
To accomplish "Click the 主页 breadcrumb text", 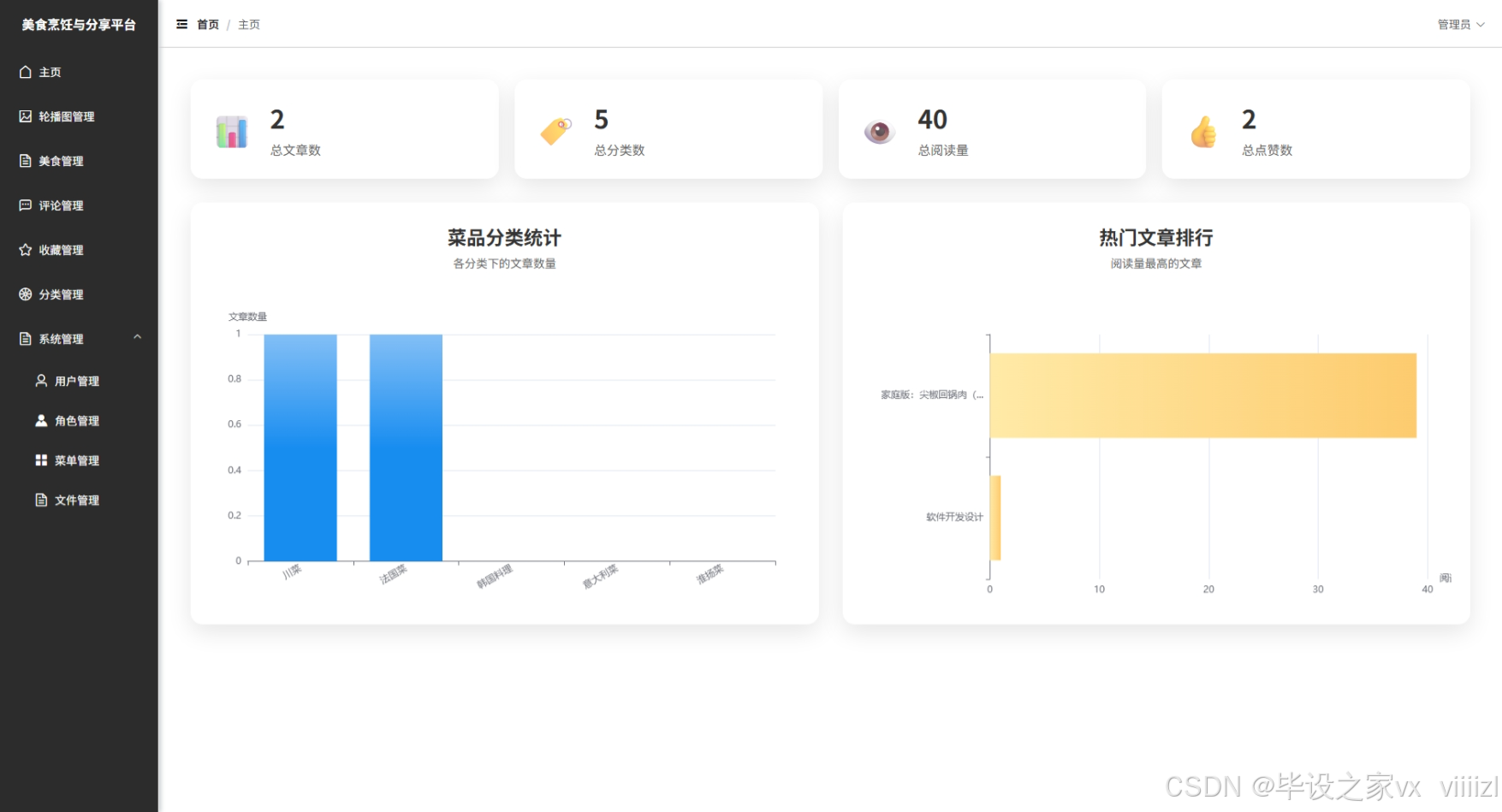I will pos(249,25).
